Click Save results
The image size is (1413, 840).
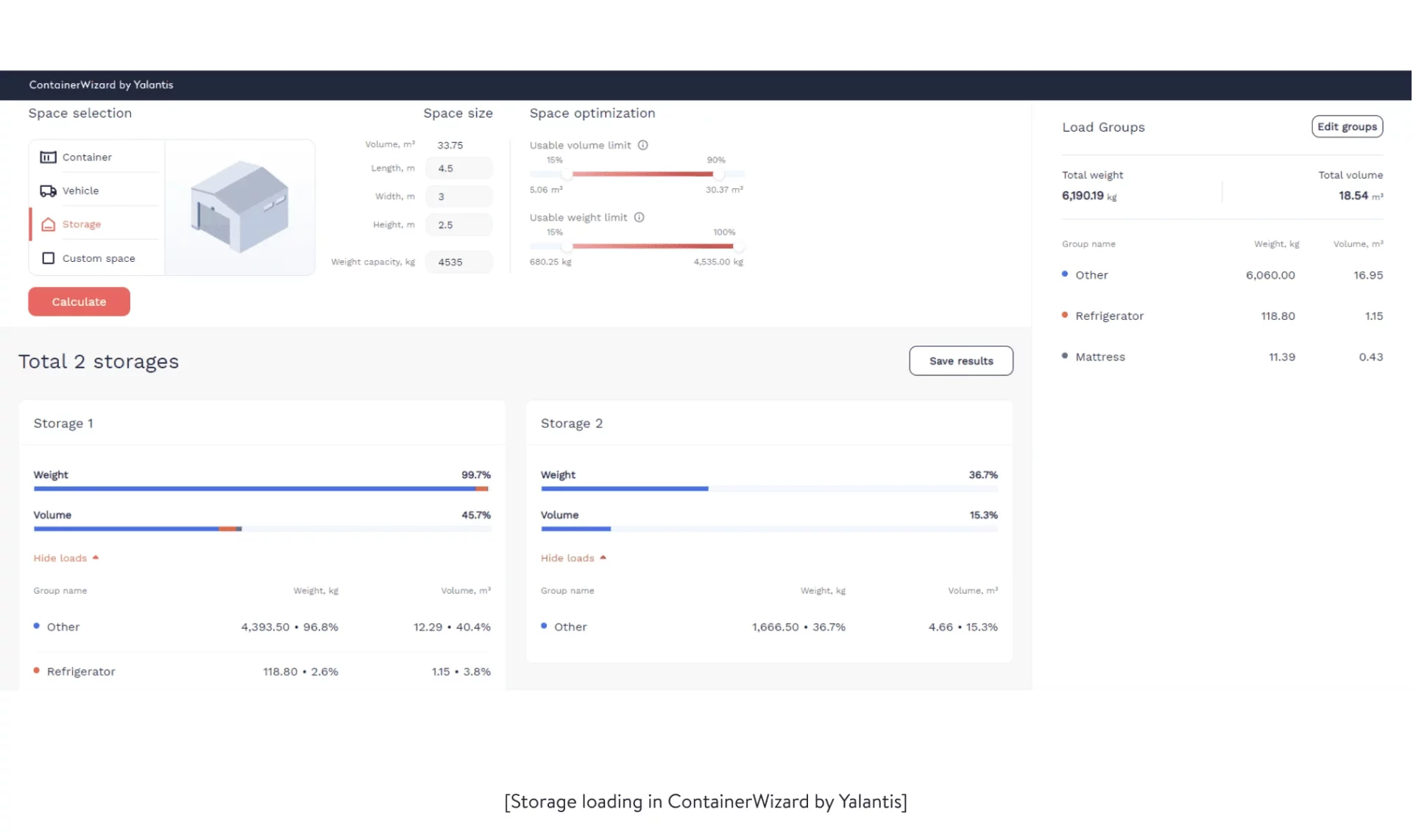pos(960,360)
